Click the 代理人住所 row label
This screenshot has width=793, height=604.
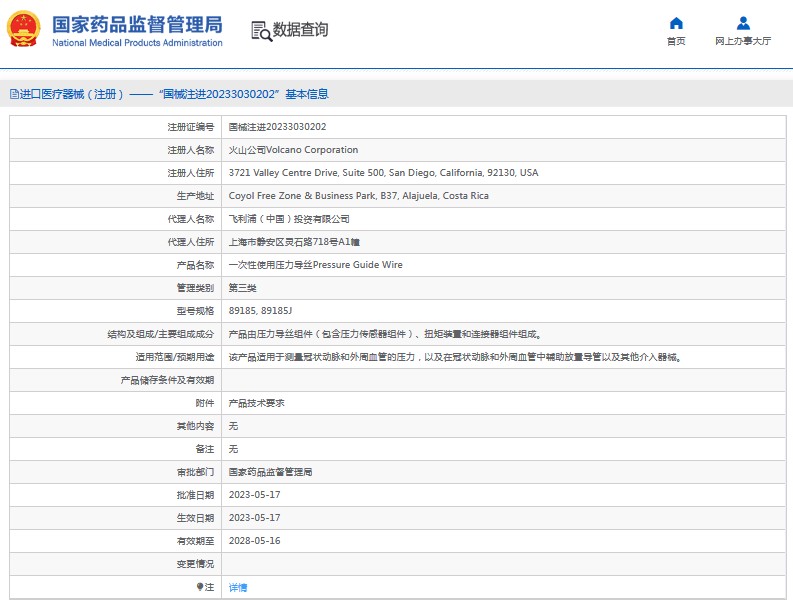point(191,242)
